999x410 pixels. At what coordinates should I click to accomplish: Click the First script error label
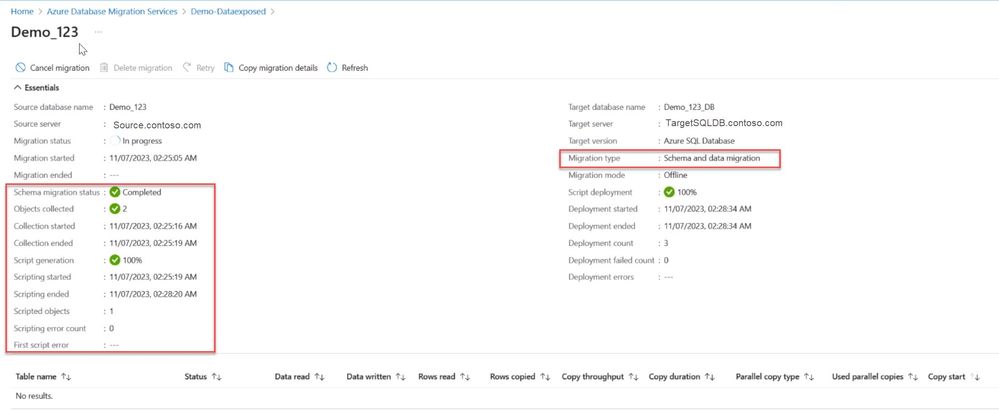pos(41,345)
